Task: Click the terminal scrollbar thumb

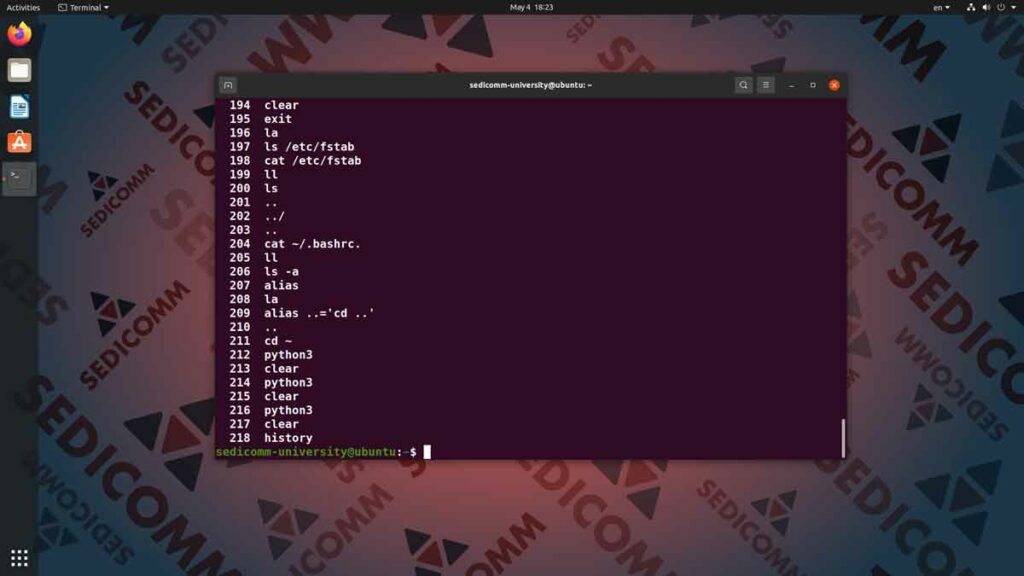Action: pos(843,438)
